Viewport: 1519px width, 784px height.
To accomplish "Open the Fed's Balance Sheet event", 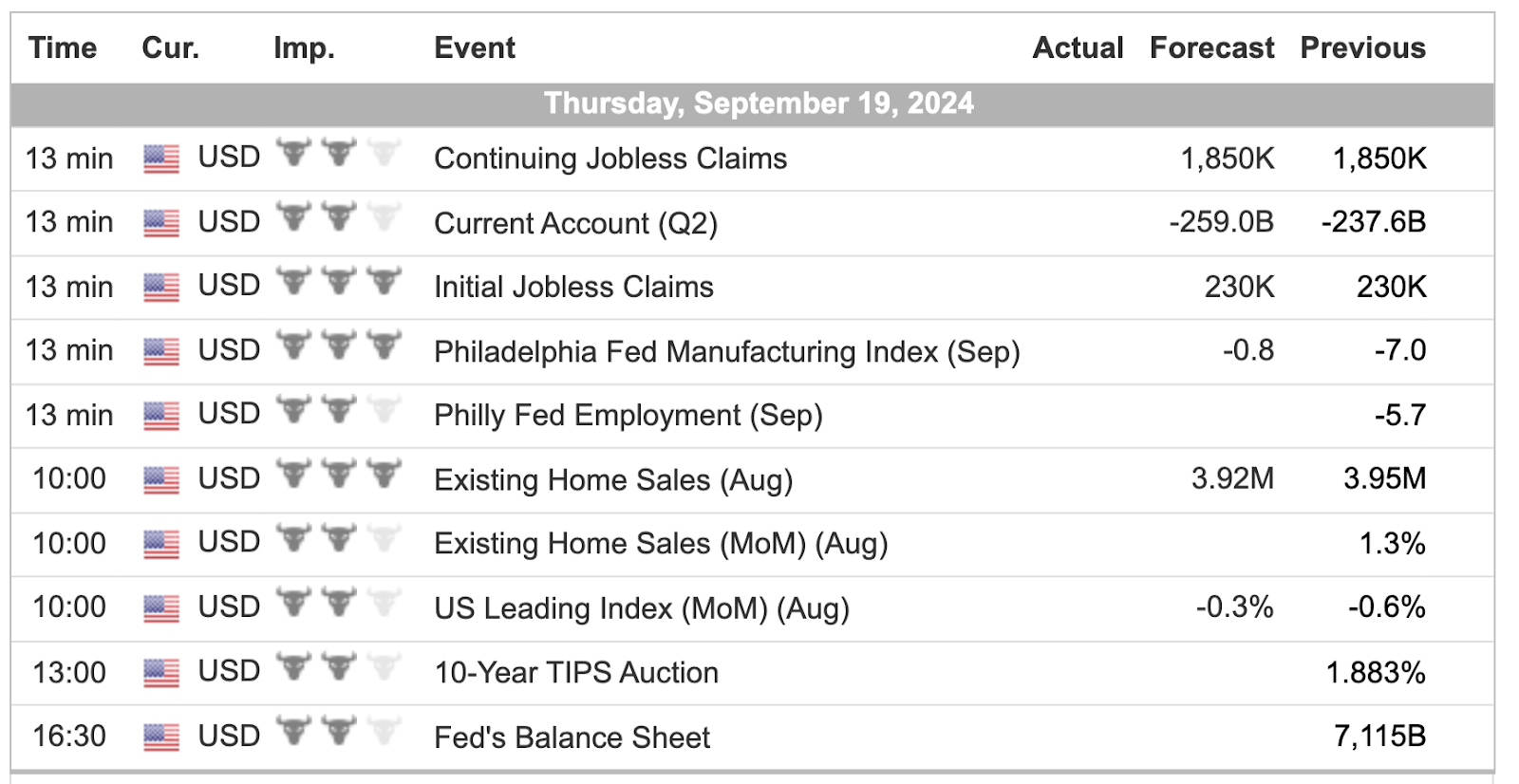I will [x=572, y=737].
